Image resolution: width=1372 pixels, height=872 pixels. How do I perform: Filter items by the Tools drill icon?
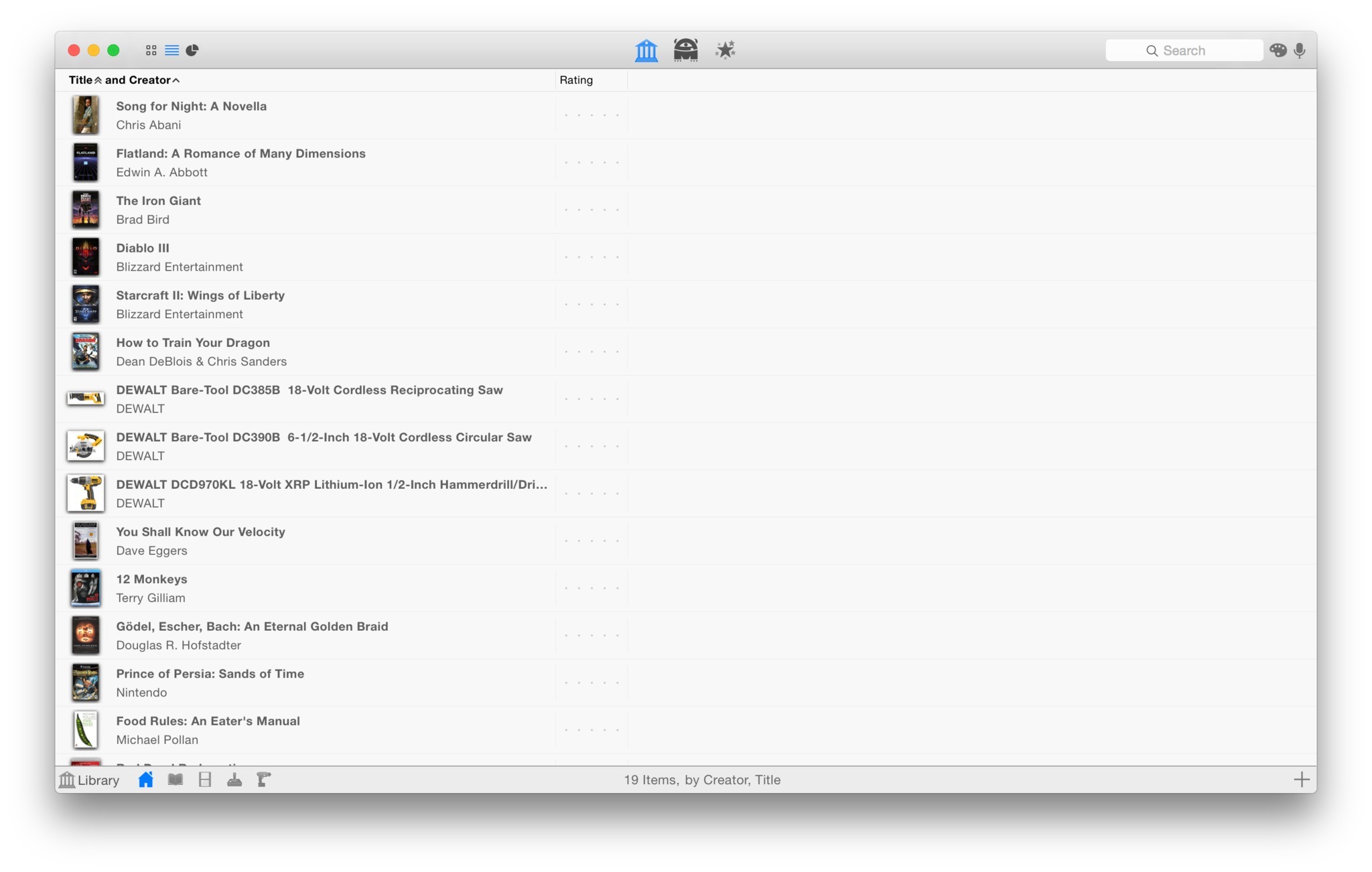(x=264, y=780)
